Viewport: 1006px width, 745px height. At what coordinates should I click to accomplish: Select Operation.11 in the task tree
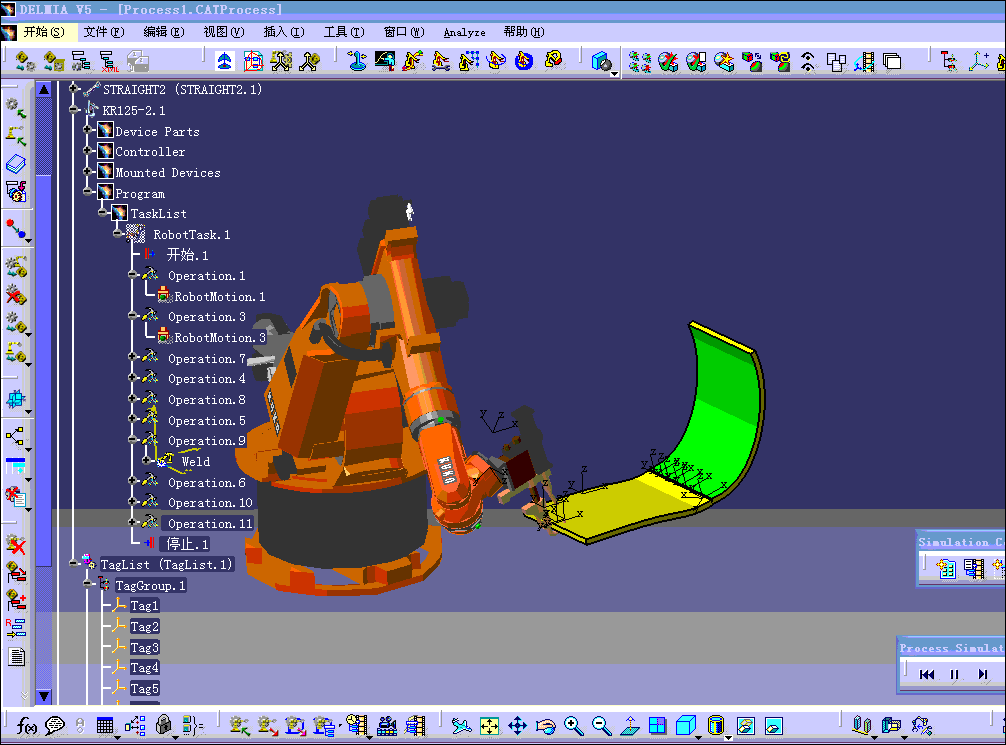[209, 524]
